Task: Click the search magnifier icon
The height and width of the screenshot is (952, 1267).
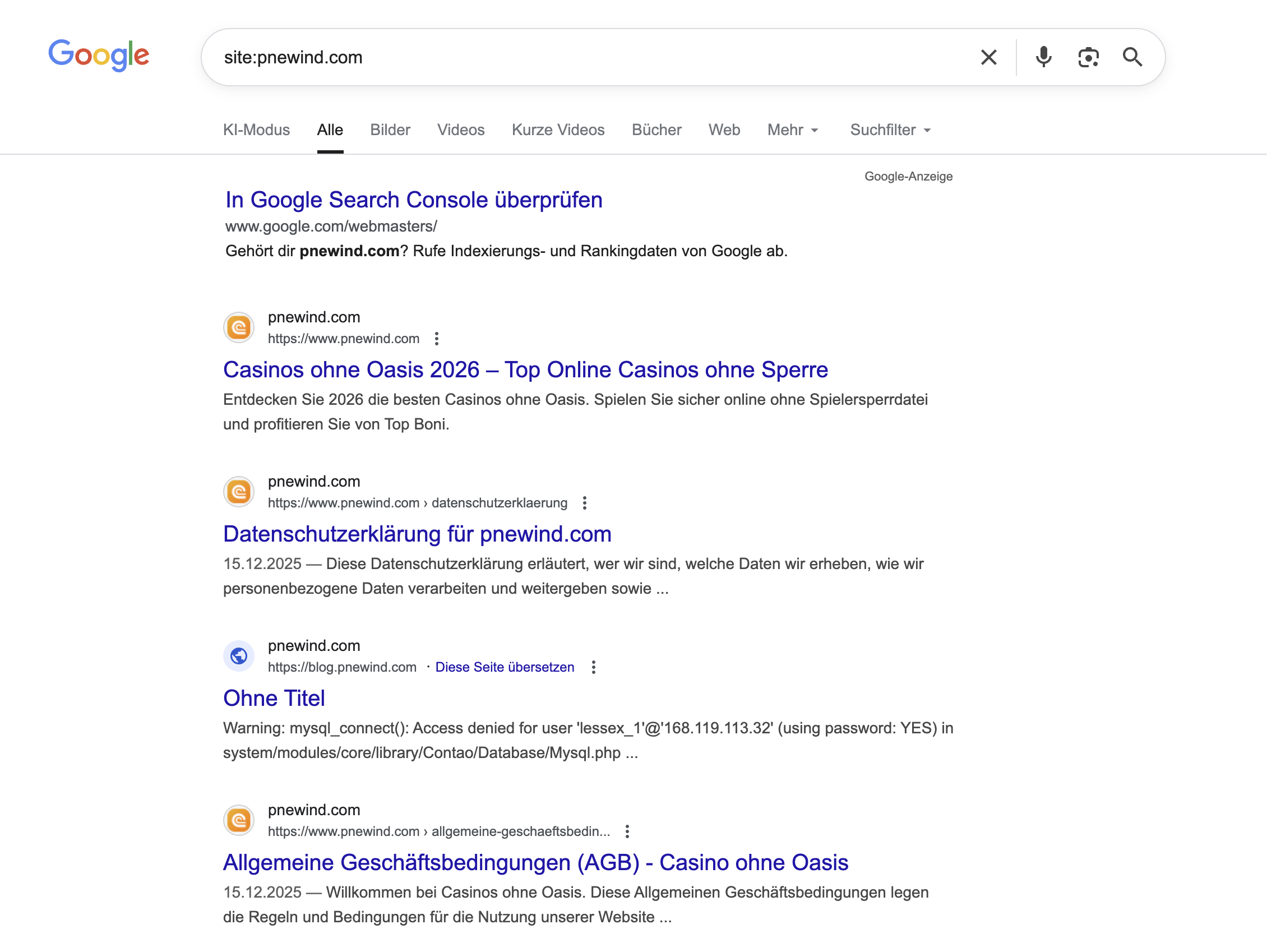Action: [1132, 57]
